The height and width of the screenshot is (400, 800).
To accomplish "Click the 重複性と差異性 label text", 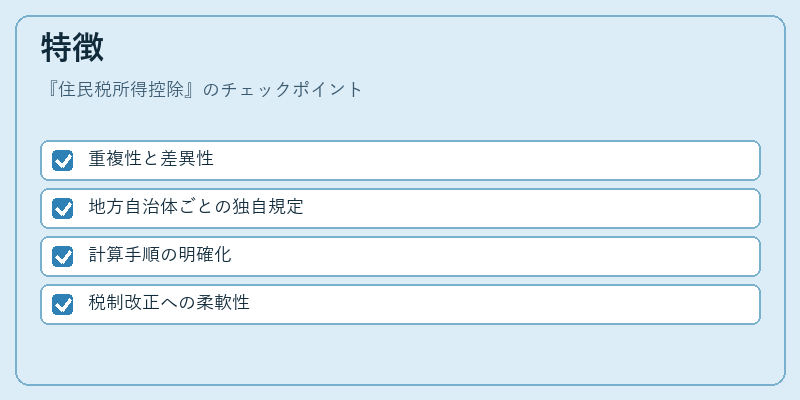I will pos(151,159).
